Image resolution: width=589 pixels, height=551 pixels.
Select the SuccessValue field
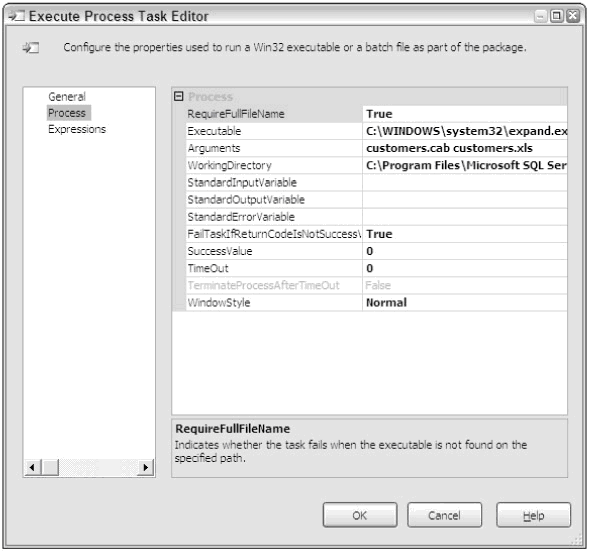pyautogui.click(x=465, y=251)
